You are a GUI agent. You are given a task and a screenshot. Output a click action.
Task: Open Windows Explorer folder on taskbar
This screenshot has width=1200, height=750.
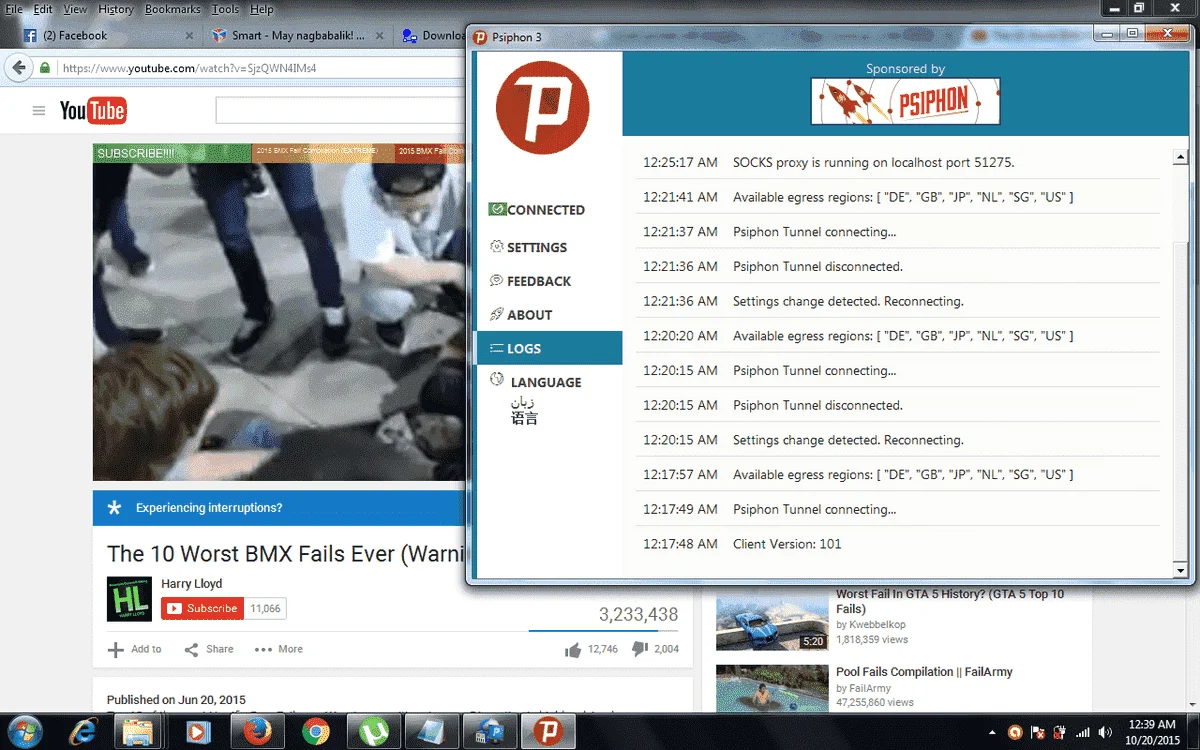click(137, 732)
